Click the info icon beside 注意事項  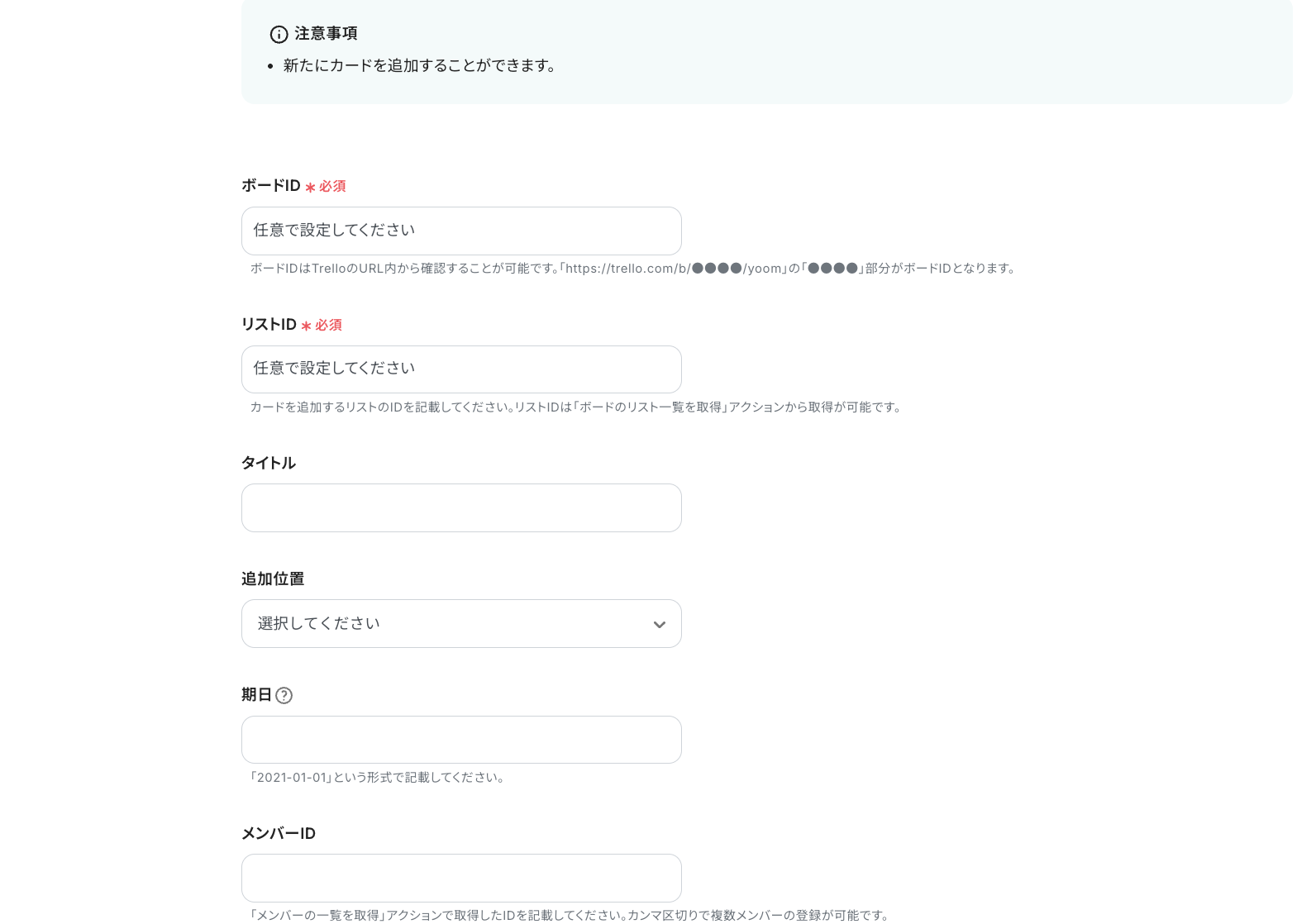tap(279, 34)
